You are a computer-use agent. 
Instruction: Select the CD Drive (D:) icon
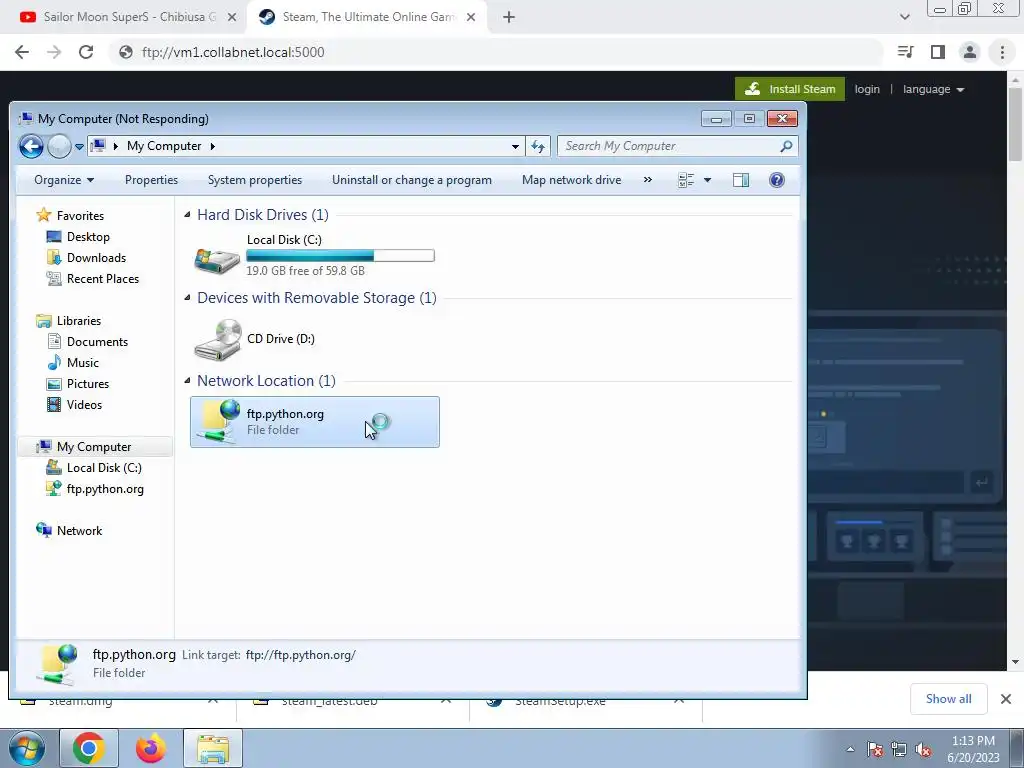217,339
